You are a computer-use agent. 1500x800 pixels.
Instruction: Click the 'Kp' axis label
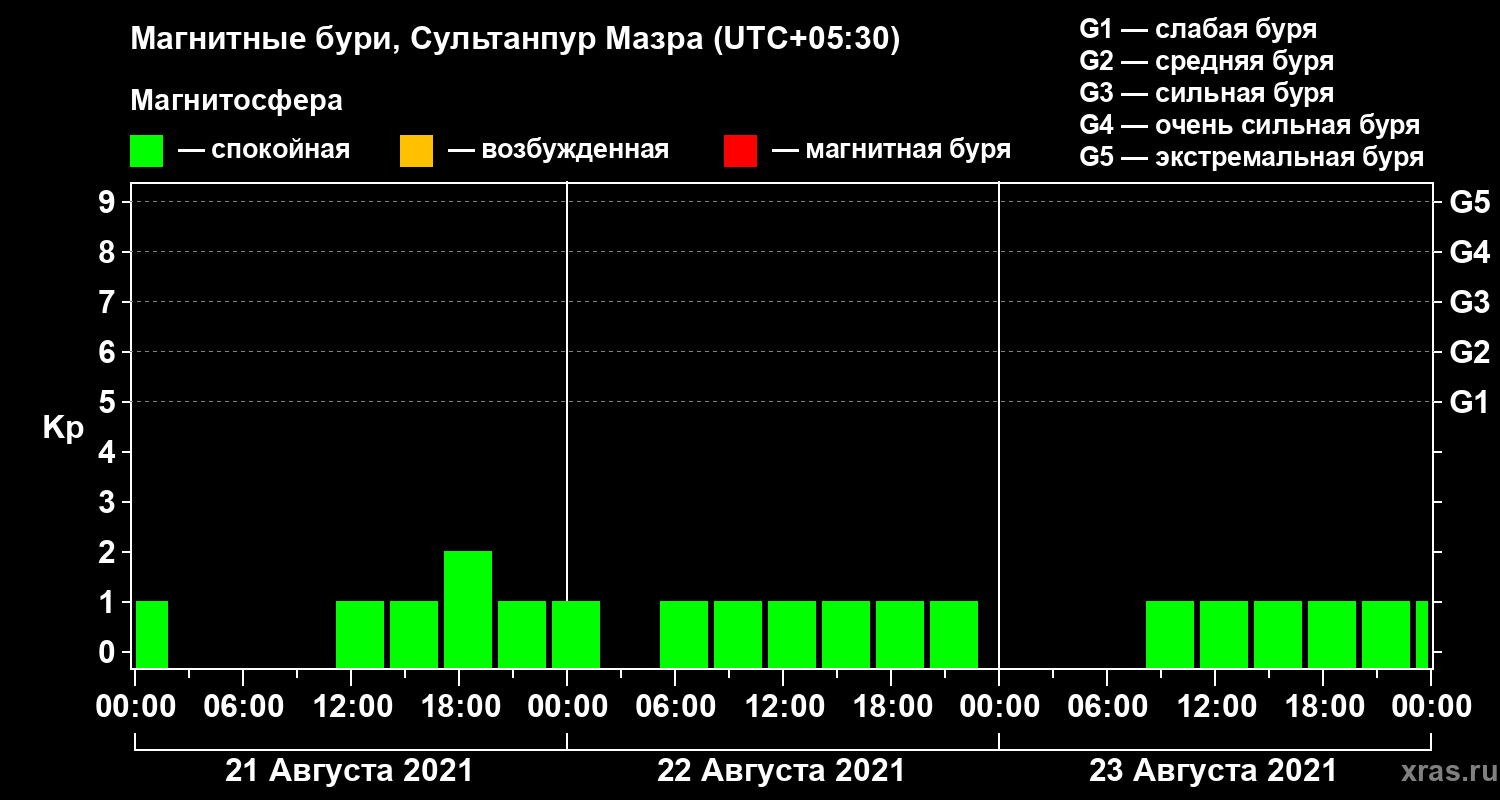click(63, 428)
